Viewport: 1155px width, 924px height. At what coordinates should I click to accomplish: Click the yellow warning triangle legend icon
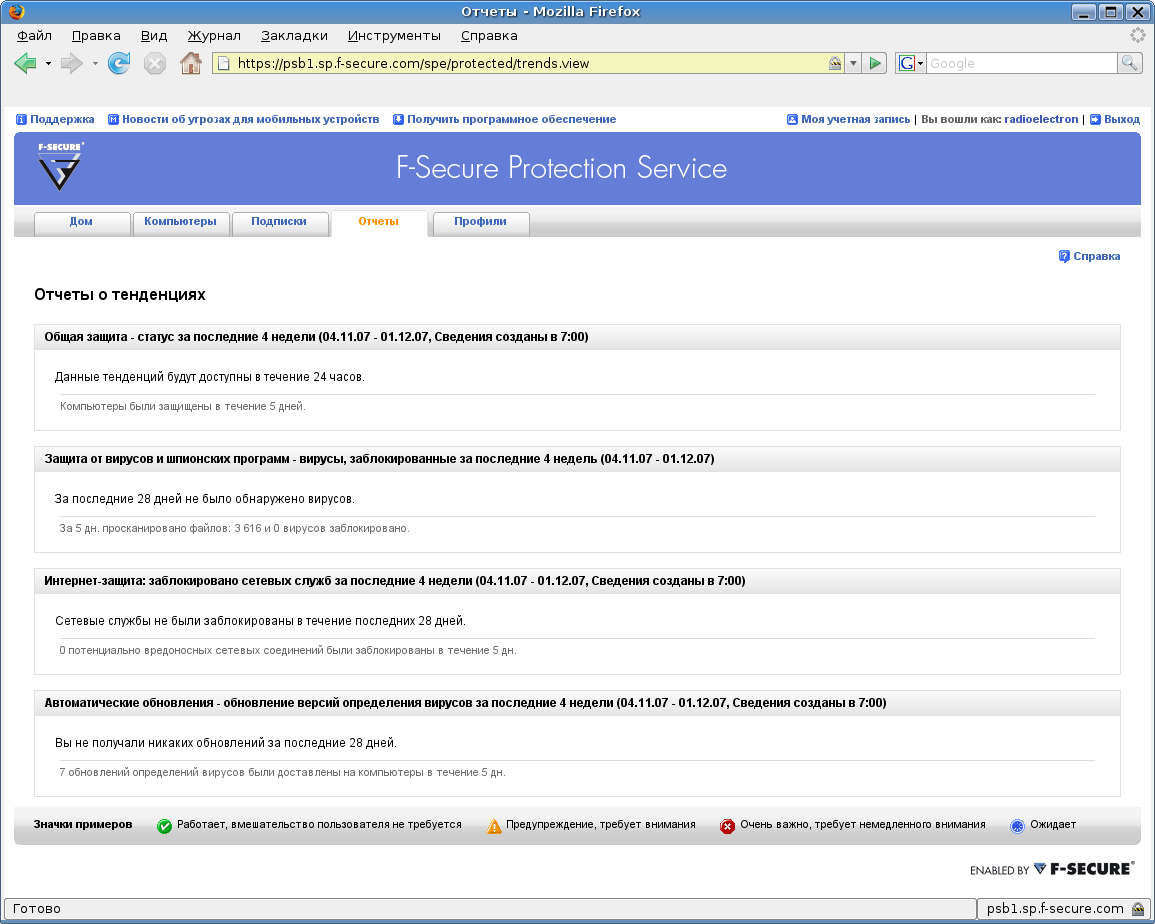(x=494, y=826)
